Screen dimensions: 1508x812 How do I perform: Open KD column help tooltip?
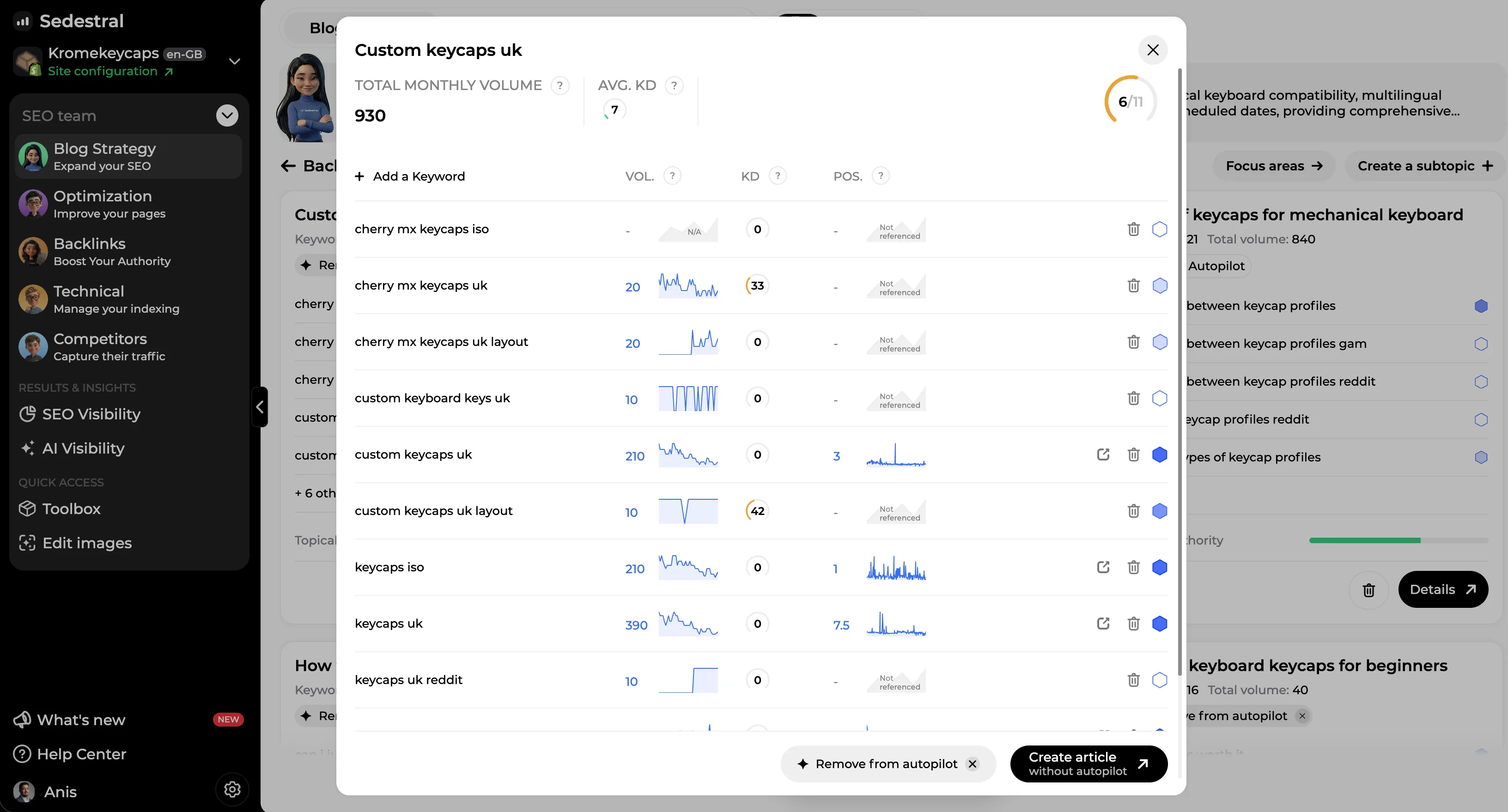(x=778, y=176)
